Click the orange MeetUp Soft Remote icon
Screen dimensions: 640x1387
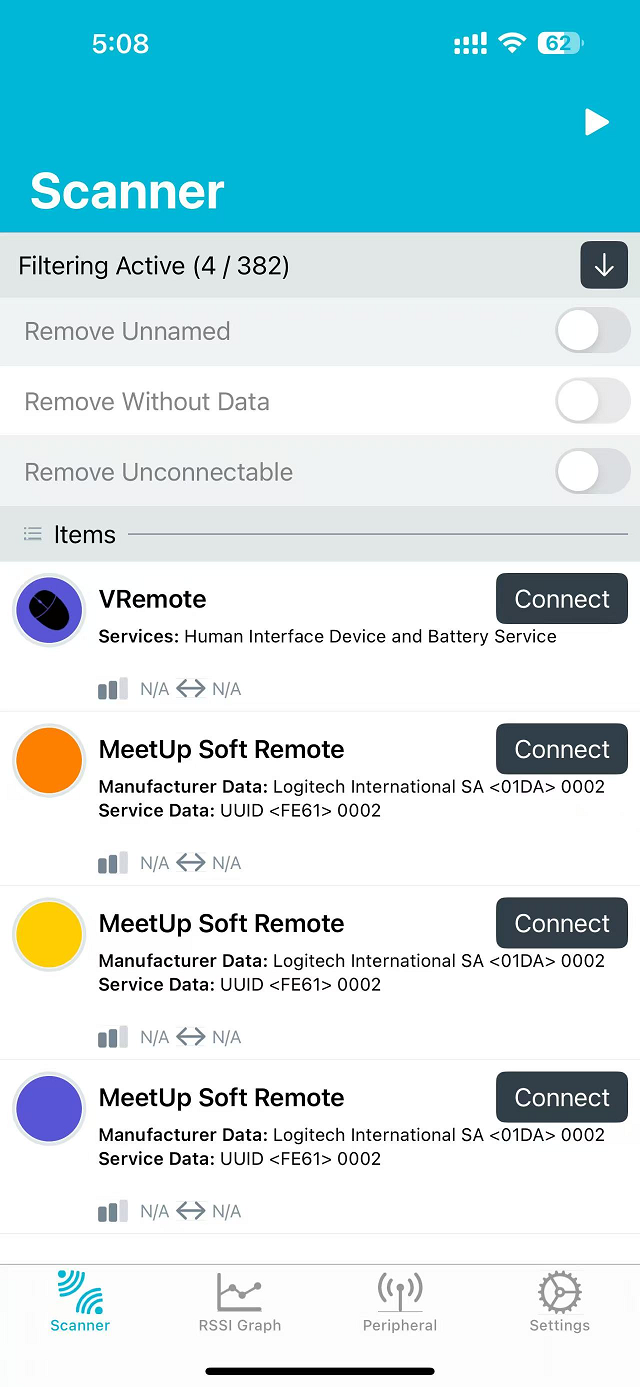[49, 760]
